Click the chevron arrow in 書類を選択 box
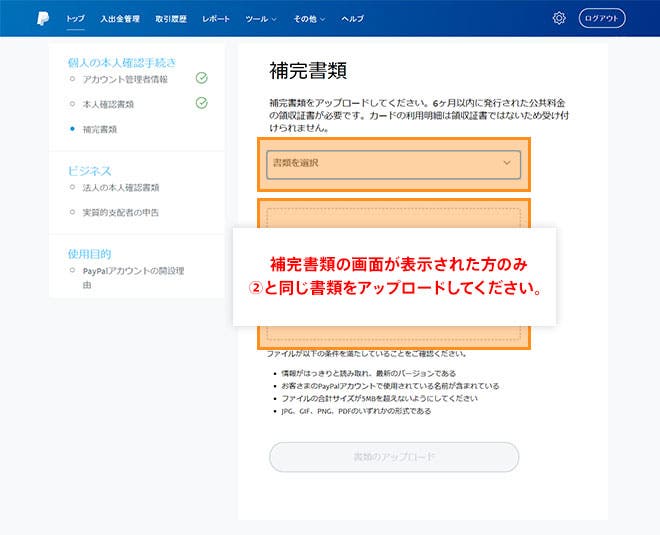 (506, 163)
